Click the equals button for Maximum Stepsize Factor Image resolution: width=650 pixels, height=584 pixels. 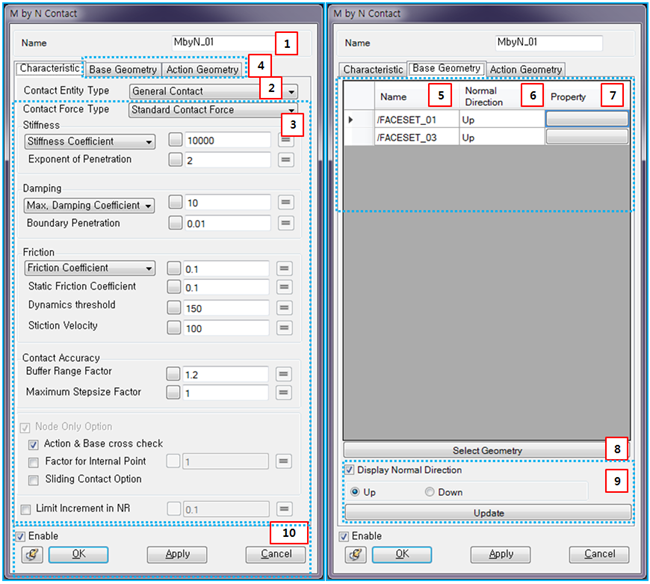(x=284, y=393)
